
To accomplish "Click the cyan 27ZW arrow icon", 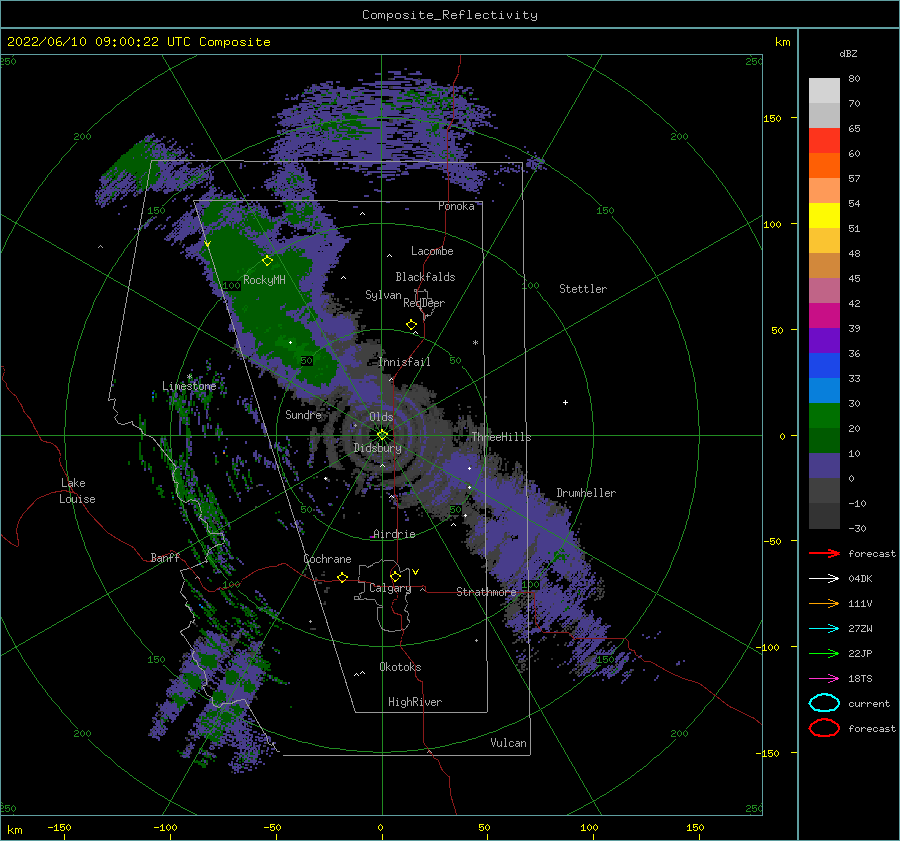I will pyautogui.click(x=824, y=629).
